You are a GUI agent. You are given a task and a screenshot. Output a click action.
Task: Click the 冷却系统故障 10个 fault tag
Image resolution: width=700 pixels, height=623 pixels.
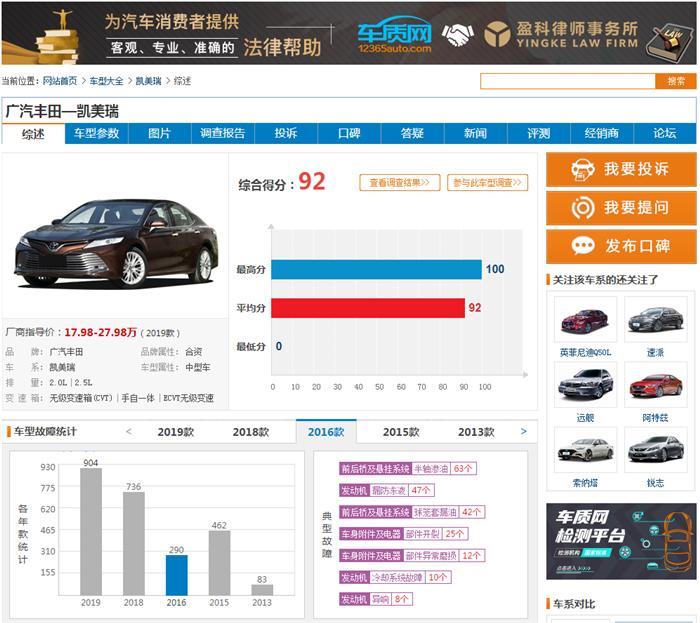coord(395,577)
